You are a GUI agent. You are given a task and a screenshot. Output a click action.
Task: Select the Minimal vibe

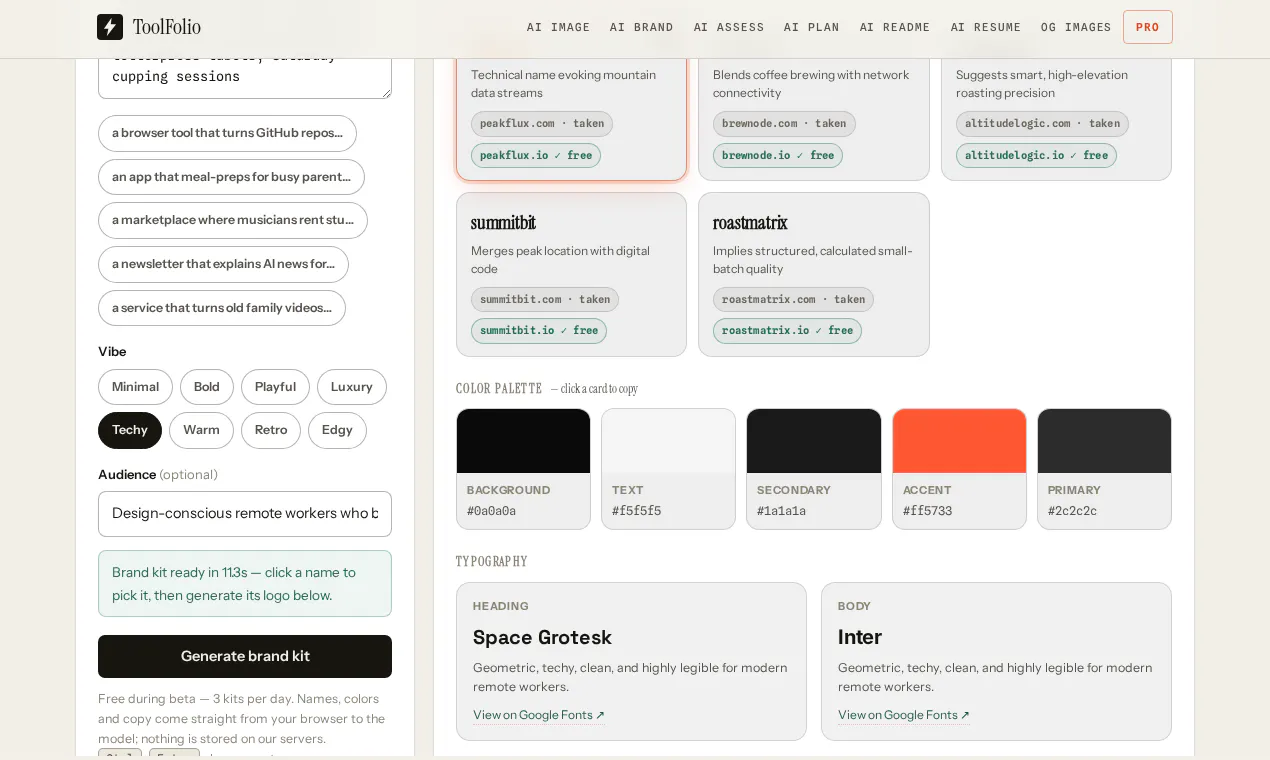point(135,387)
